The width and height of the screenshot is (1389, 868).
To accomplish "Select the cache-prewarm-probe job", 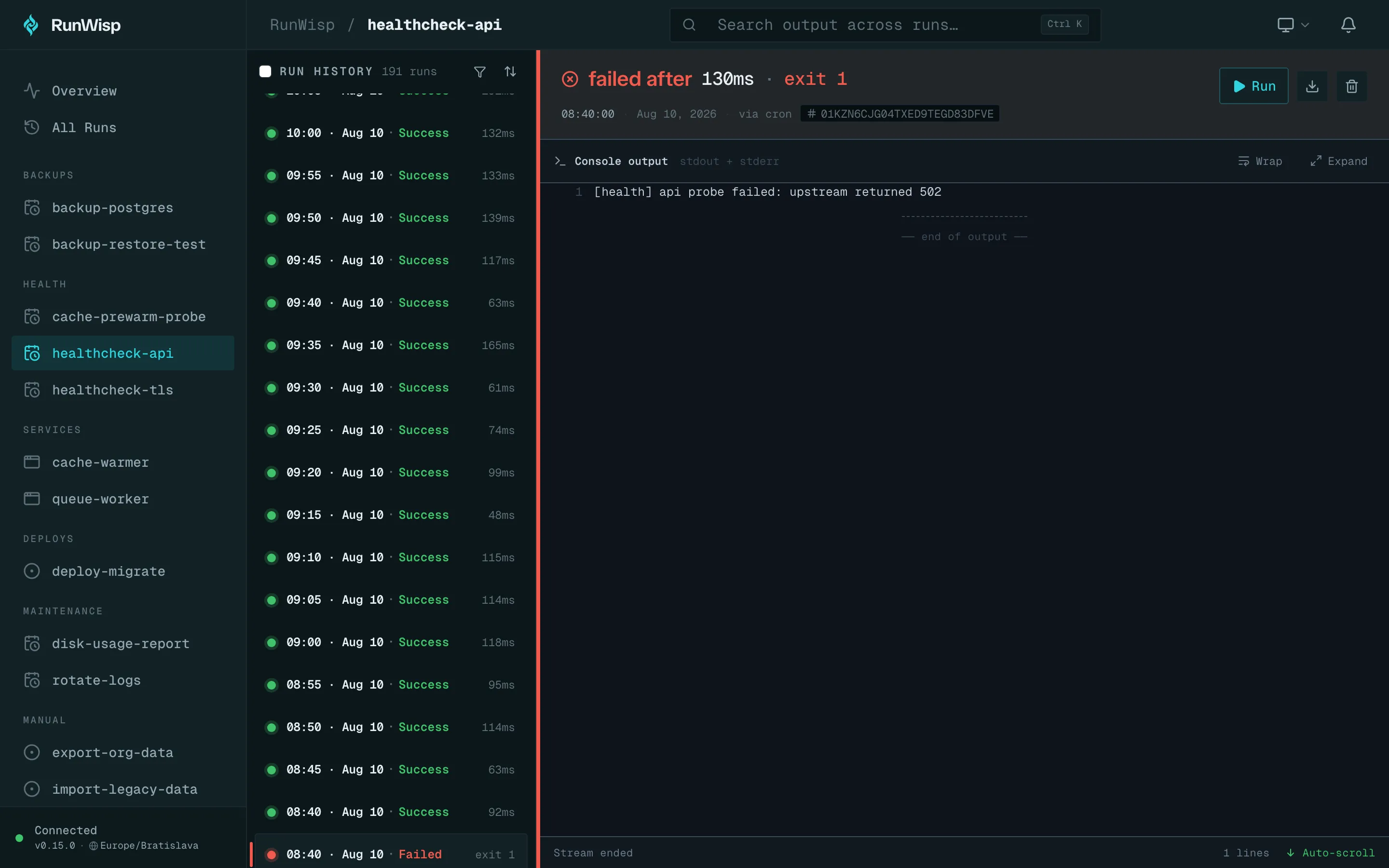I will [x=123, y=316].
